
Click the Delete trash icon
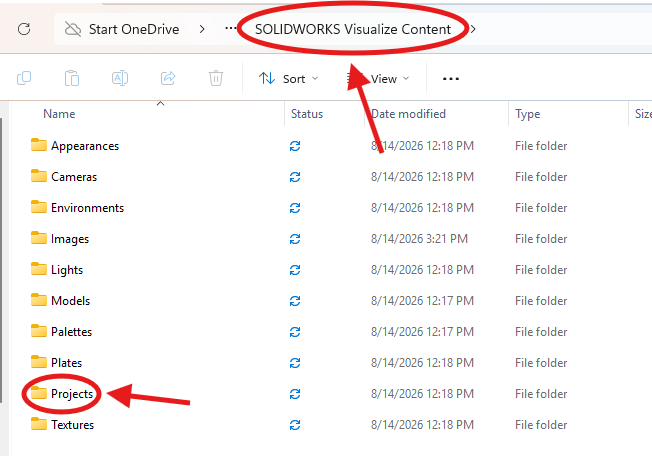point(216,78)
